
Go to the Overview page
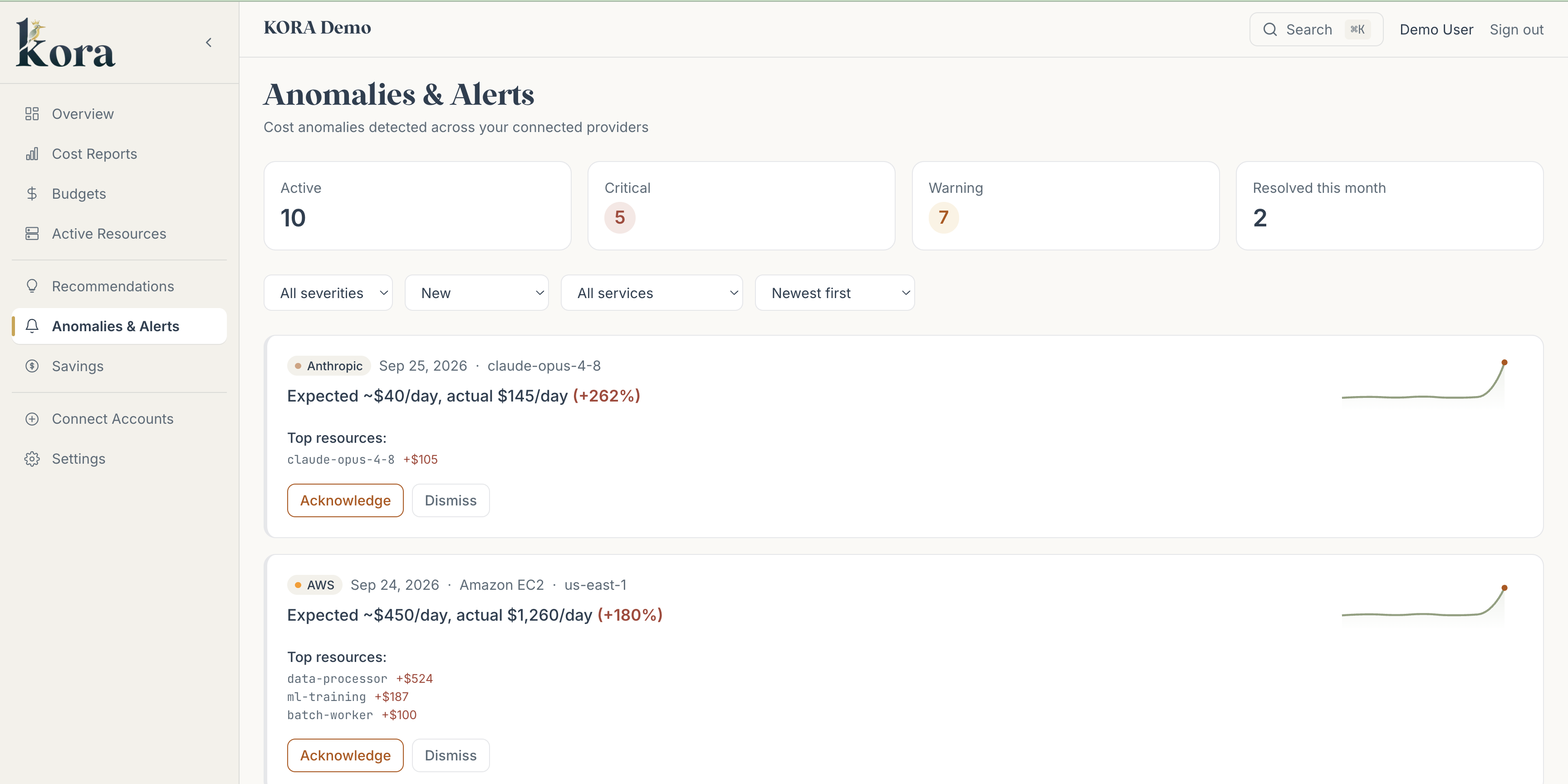pyautogui.click(x=119, y=114)
